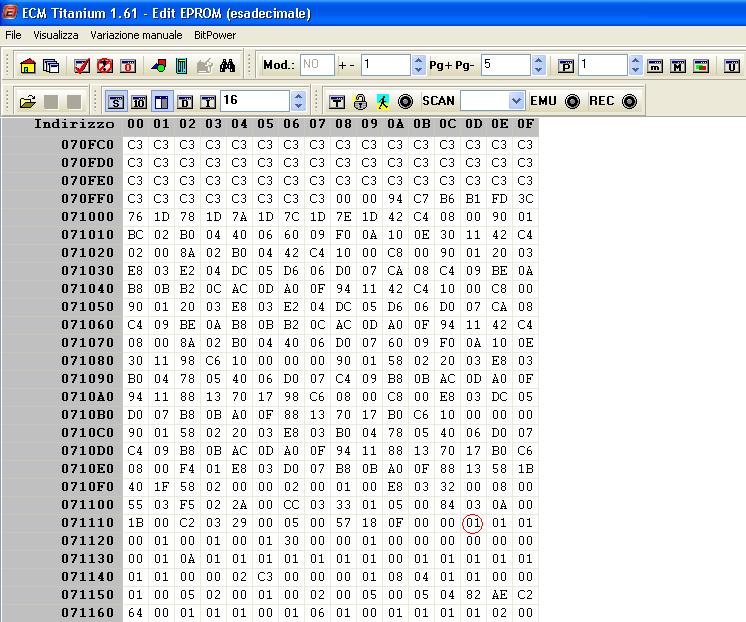Click the grayed-out edit pencil icon
Image resolution: width=746 pixels, height=622 pixels.
[x=205, y=66]
